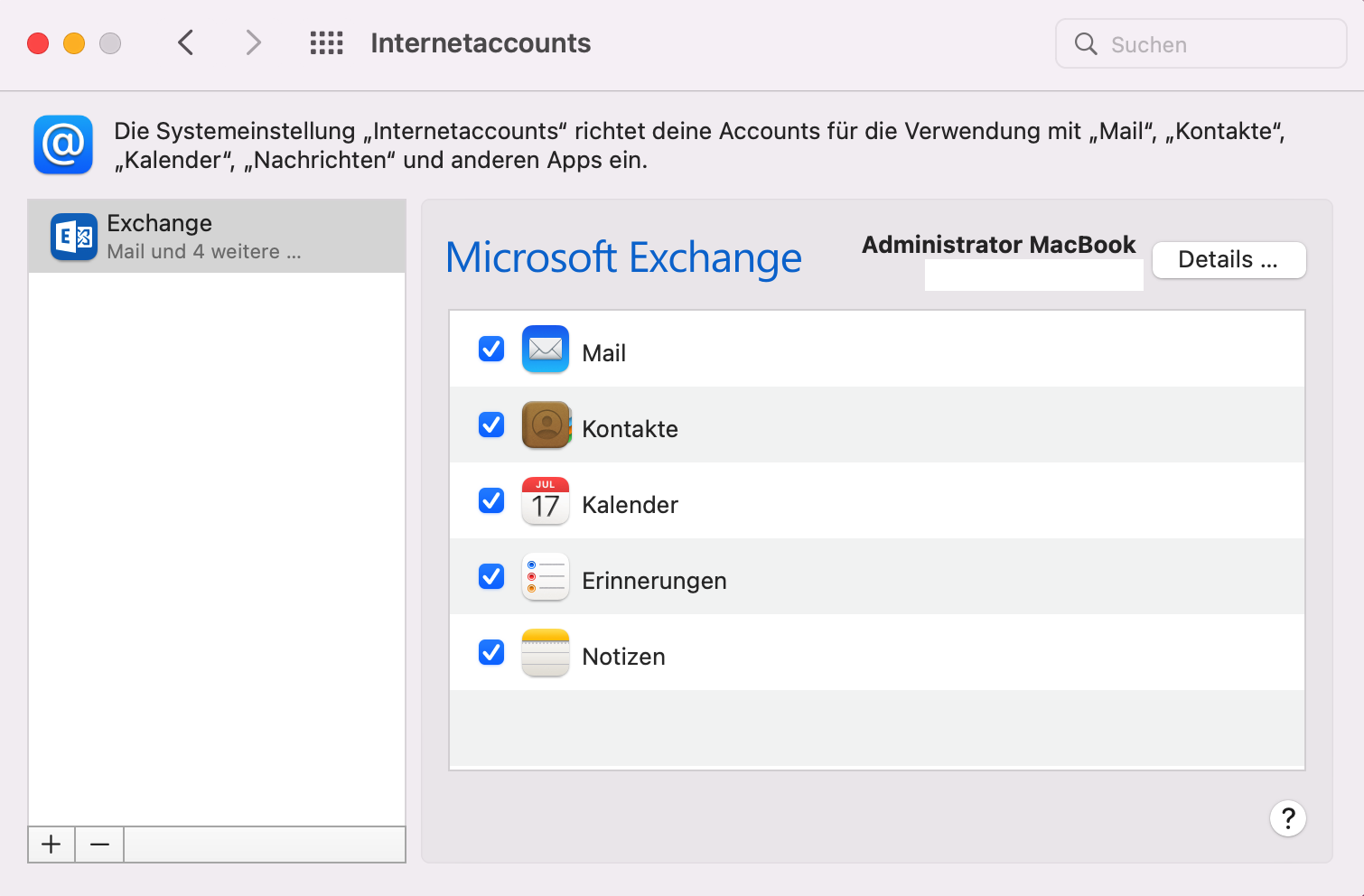Go forward with the right chevron

coord(254,42)
